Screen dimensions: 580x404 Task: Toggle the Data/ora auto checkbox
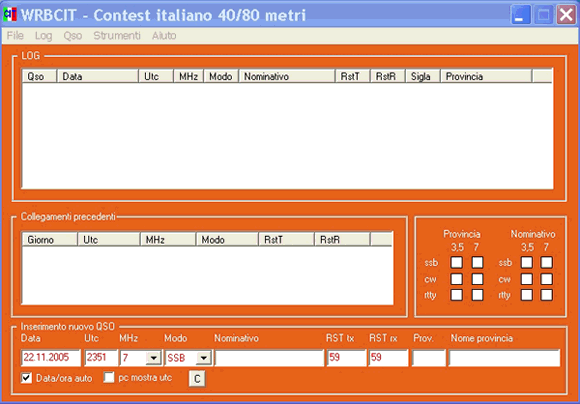click(x=26, y=378)
